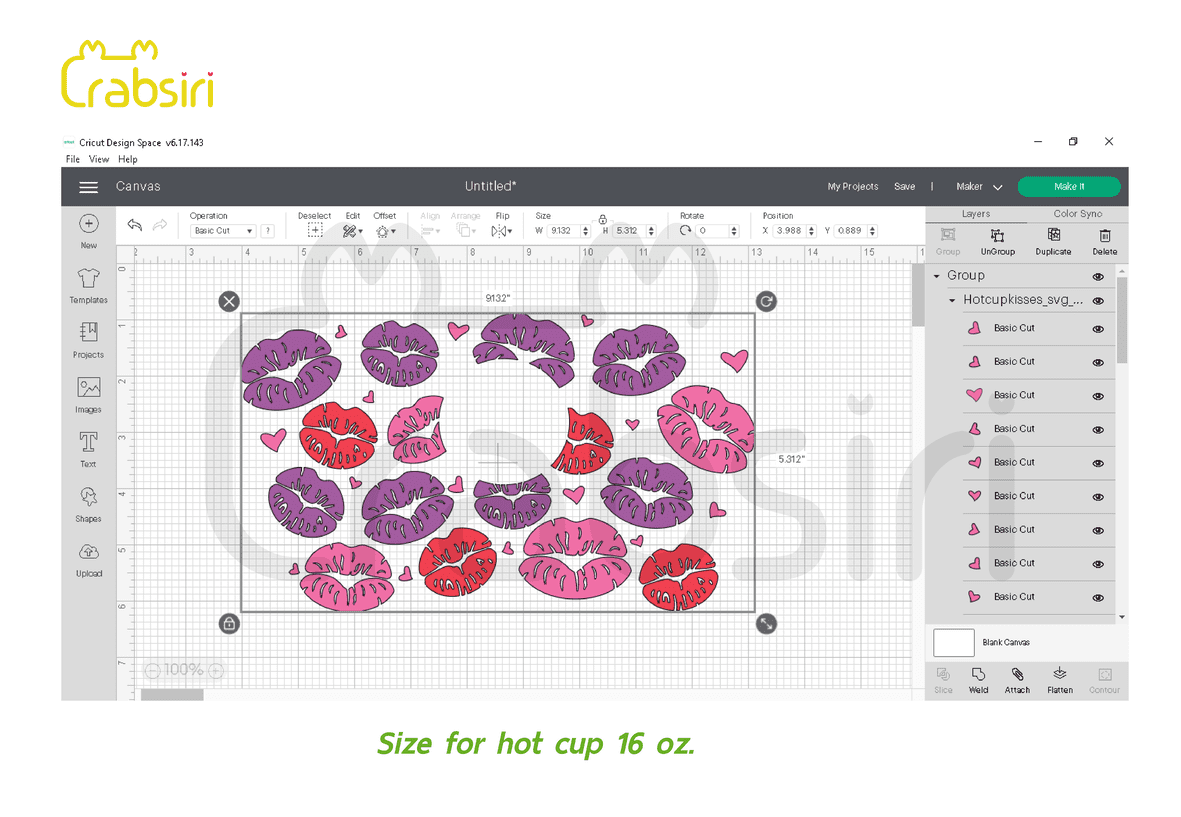The width and height of the screenshot is (1181, 817).
Task: Click the Upload icon
Action: click(x=88, y=559)
